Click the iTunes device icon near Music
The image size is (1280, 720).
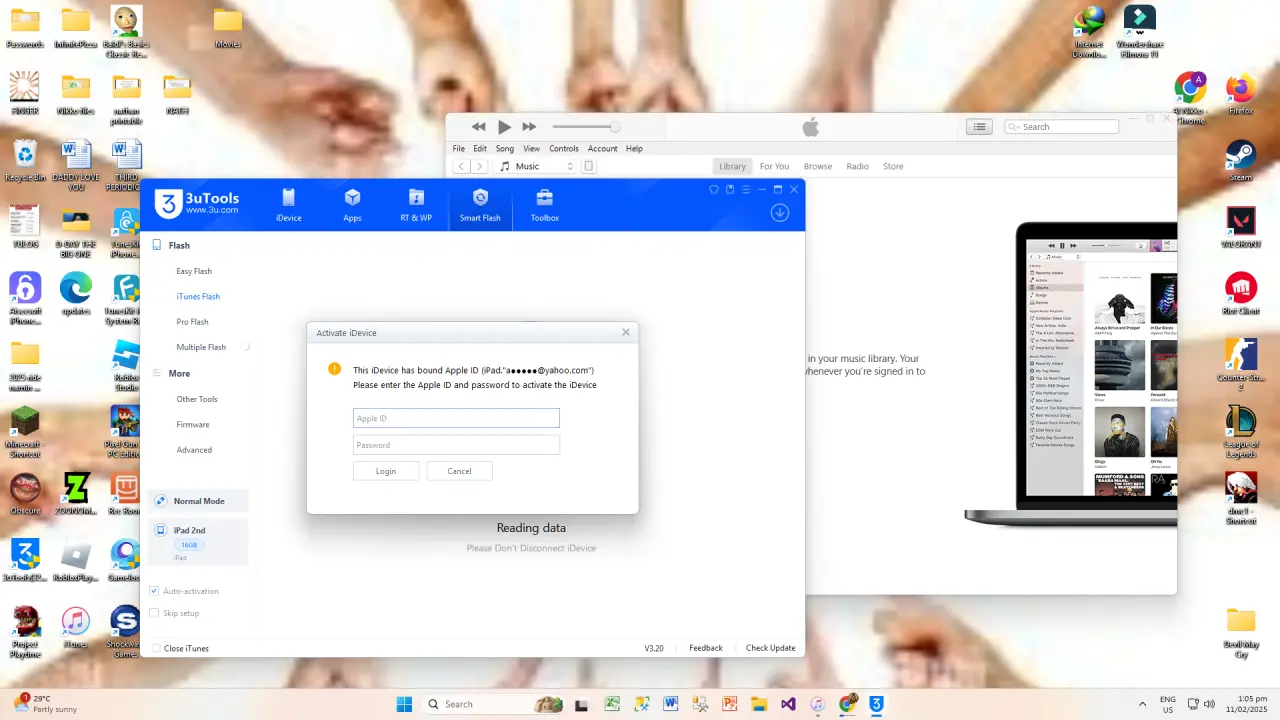(589, 166)
